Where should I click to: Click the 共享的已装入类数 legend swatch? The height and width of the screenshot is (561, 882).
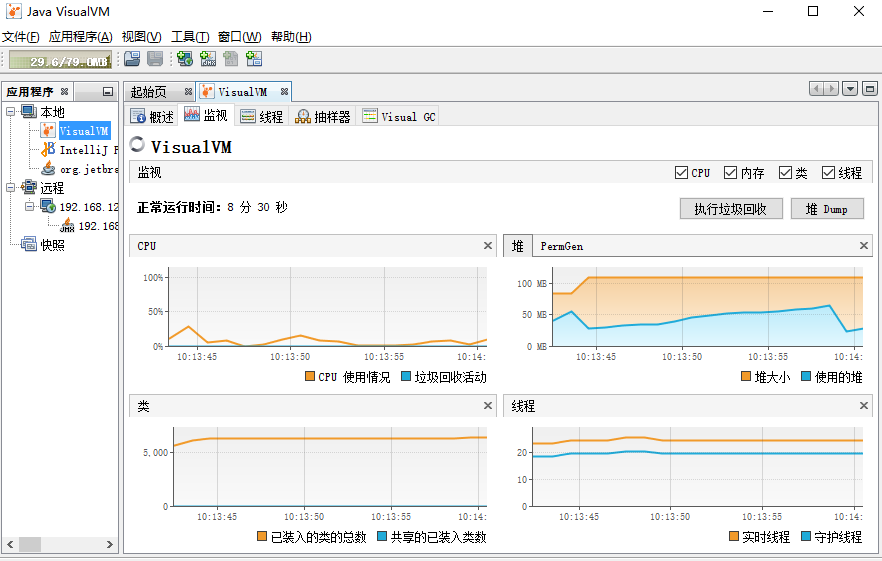click(x=381, y=536)
